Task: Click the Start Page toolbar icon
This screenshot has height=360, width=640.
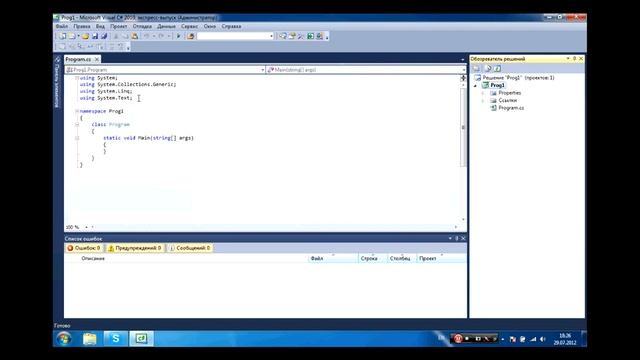Action: coord(311,36)
